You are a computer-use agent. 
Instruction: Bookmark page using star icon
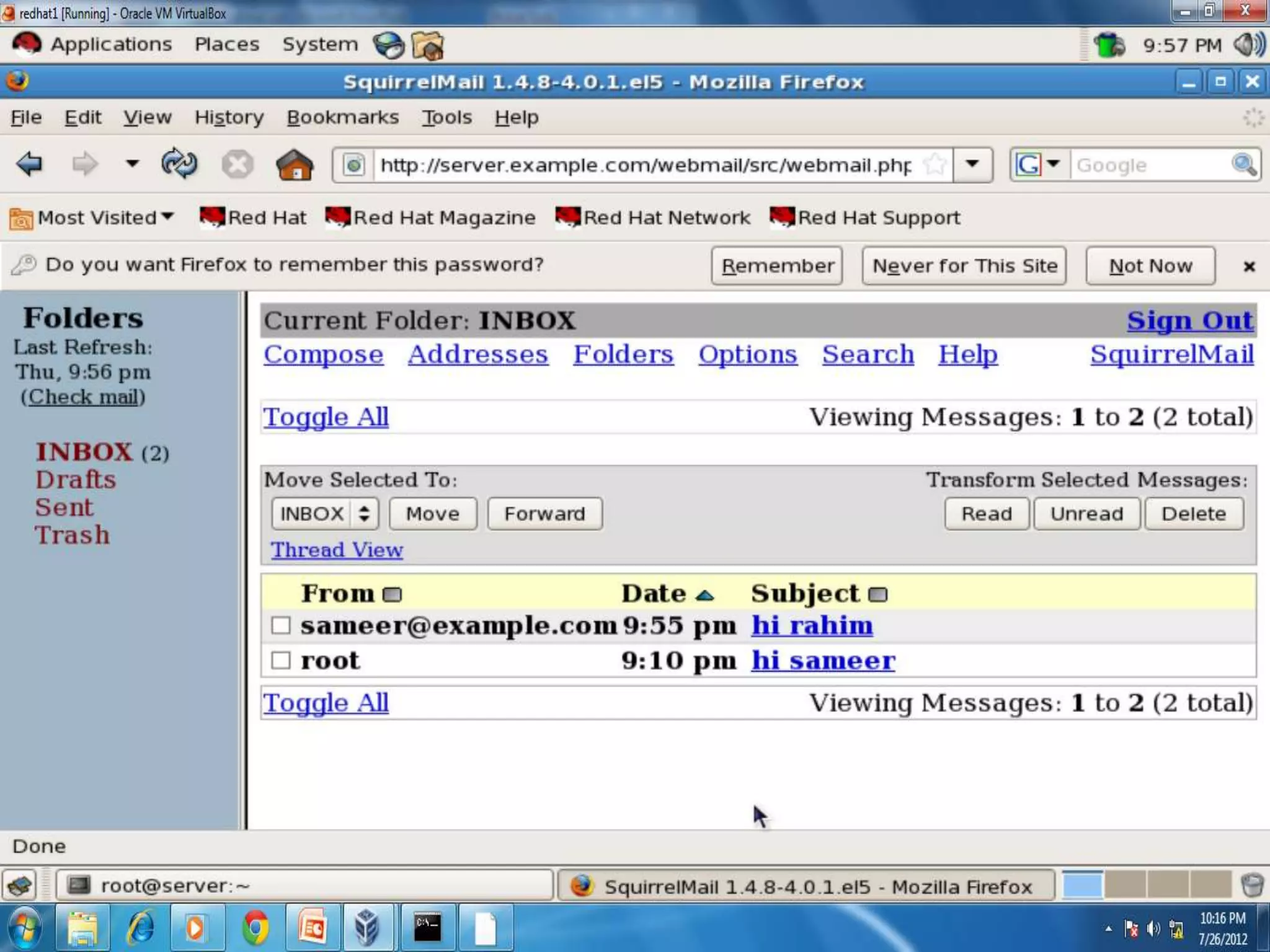click(935, 165)
